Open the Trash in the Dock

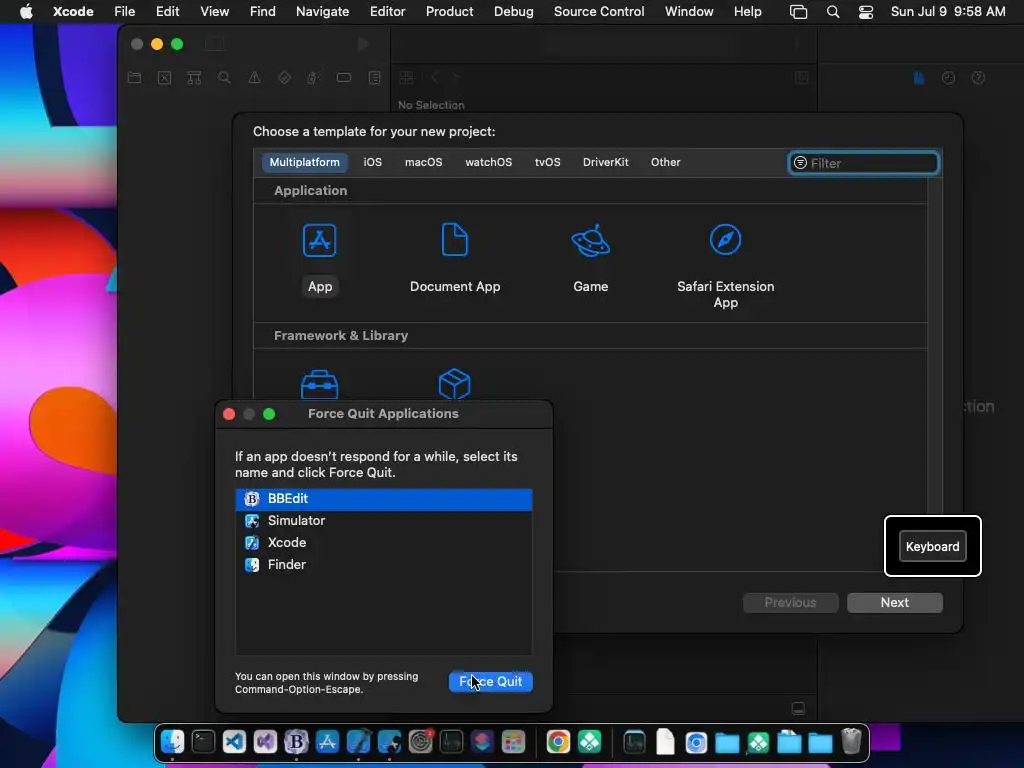point(851,742)
